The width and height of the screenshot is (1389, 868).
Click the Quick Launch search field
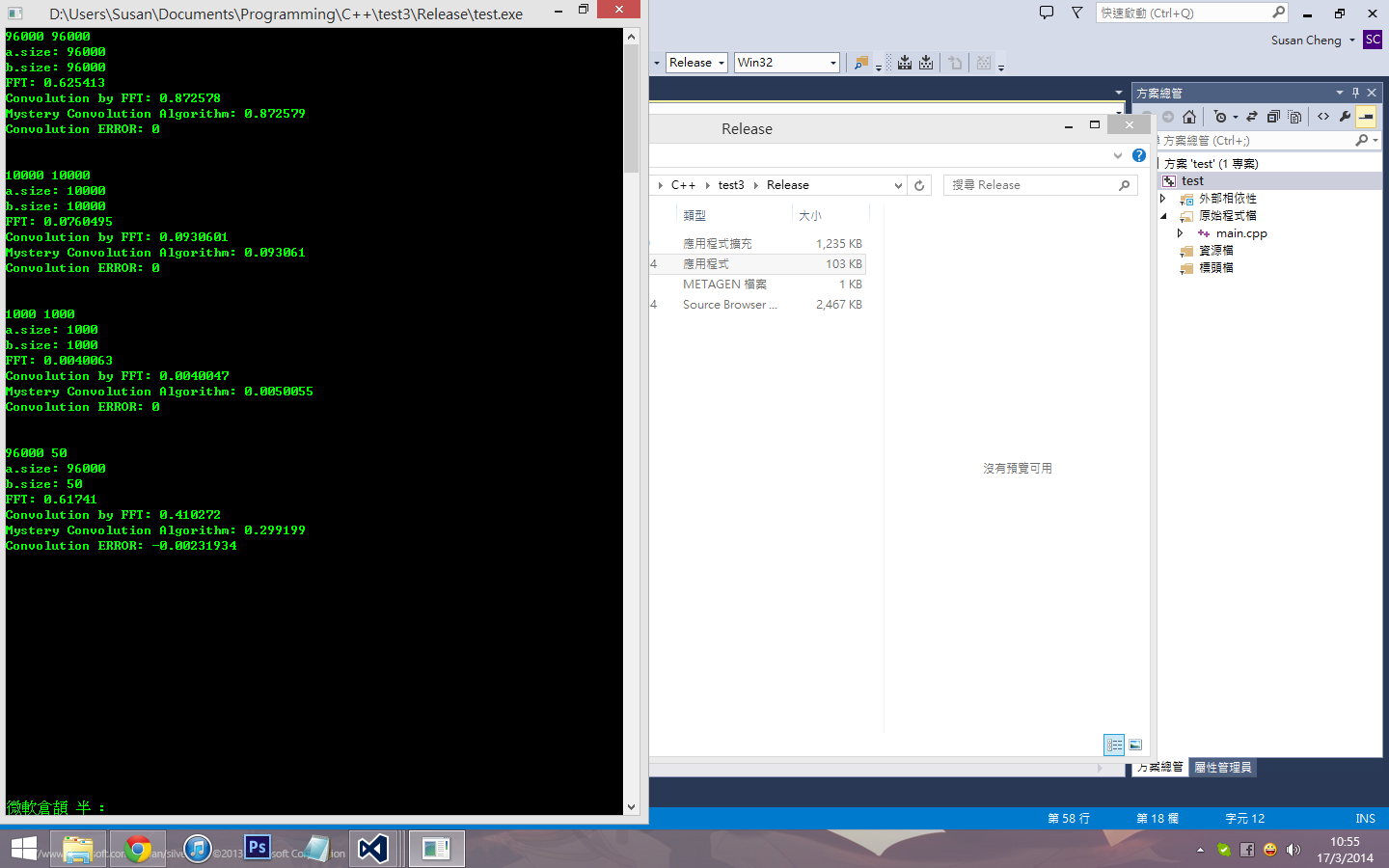[x=1185, y=13]
